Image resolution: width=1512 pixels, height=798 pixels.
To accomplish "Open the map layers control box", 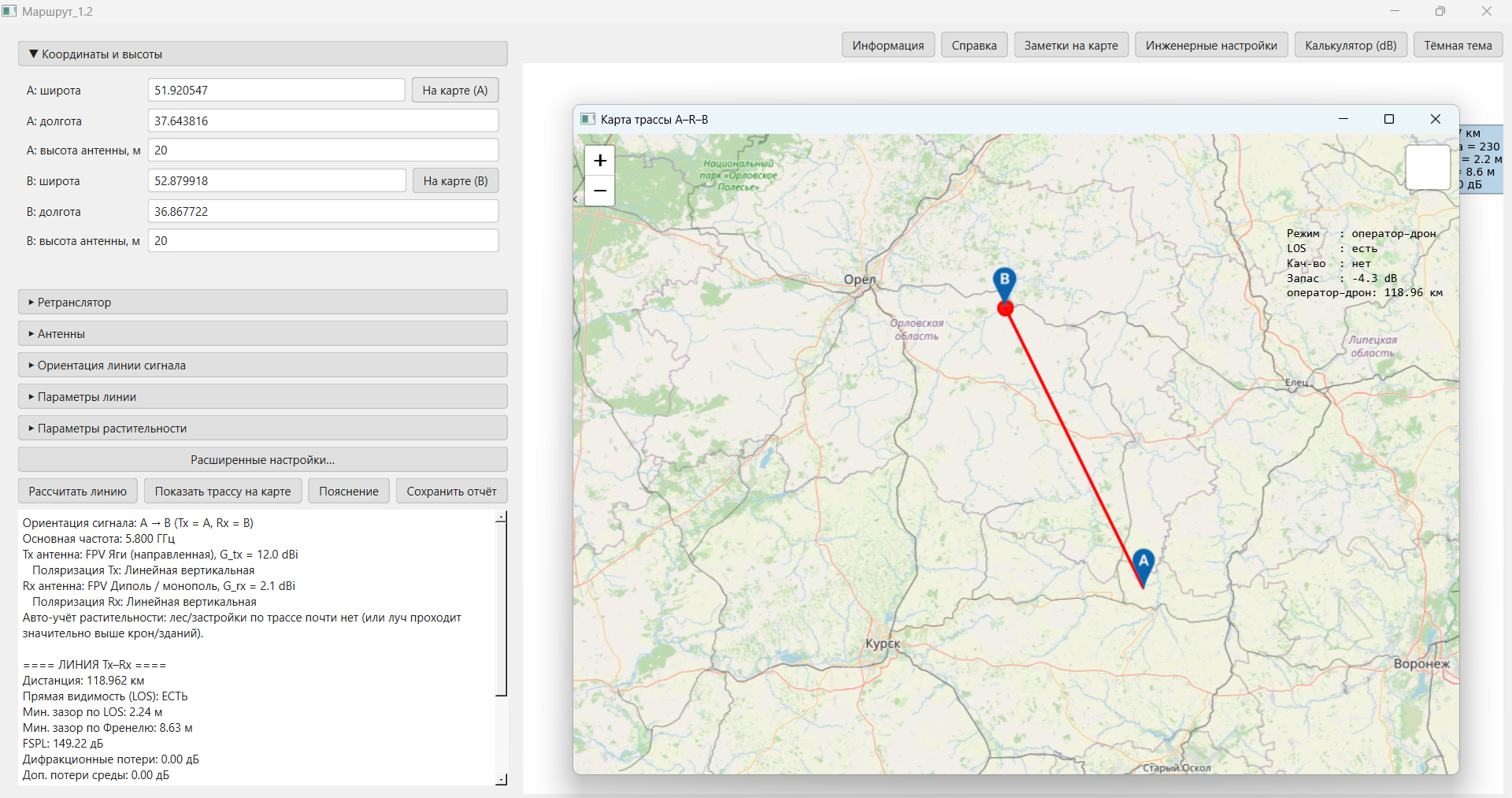I will click(1427, 167).
